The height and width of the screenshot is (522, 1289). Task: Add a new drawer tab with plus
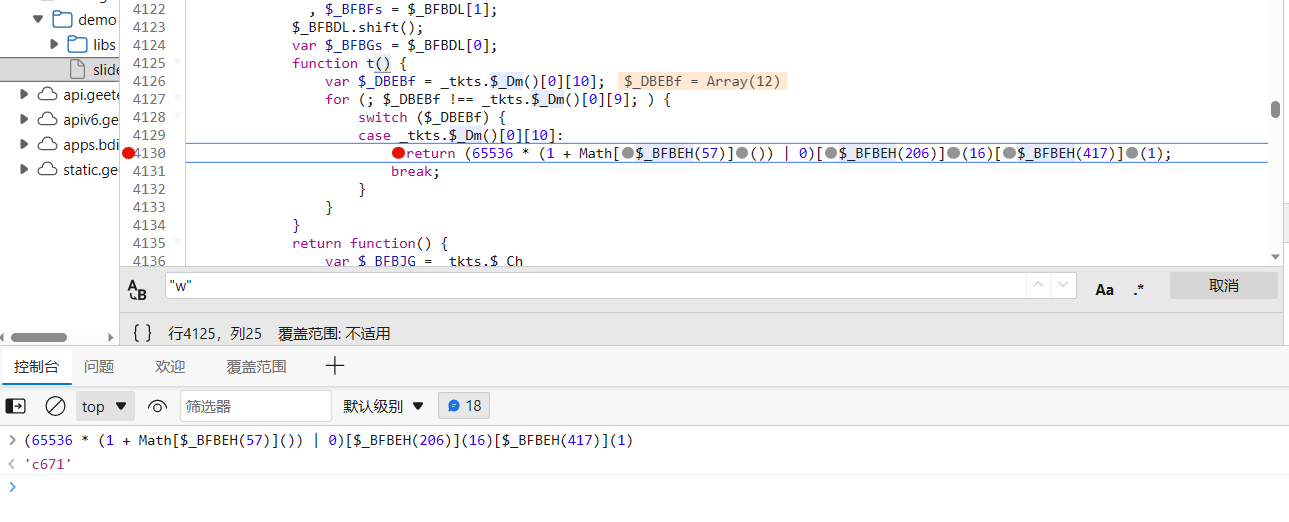click(x=335, y=366)
